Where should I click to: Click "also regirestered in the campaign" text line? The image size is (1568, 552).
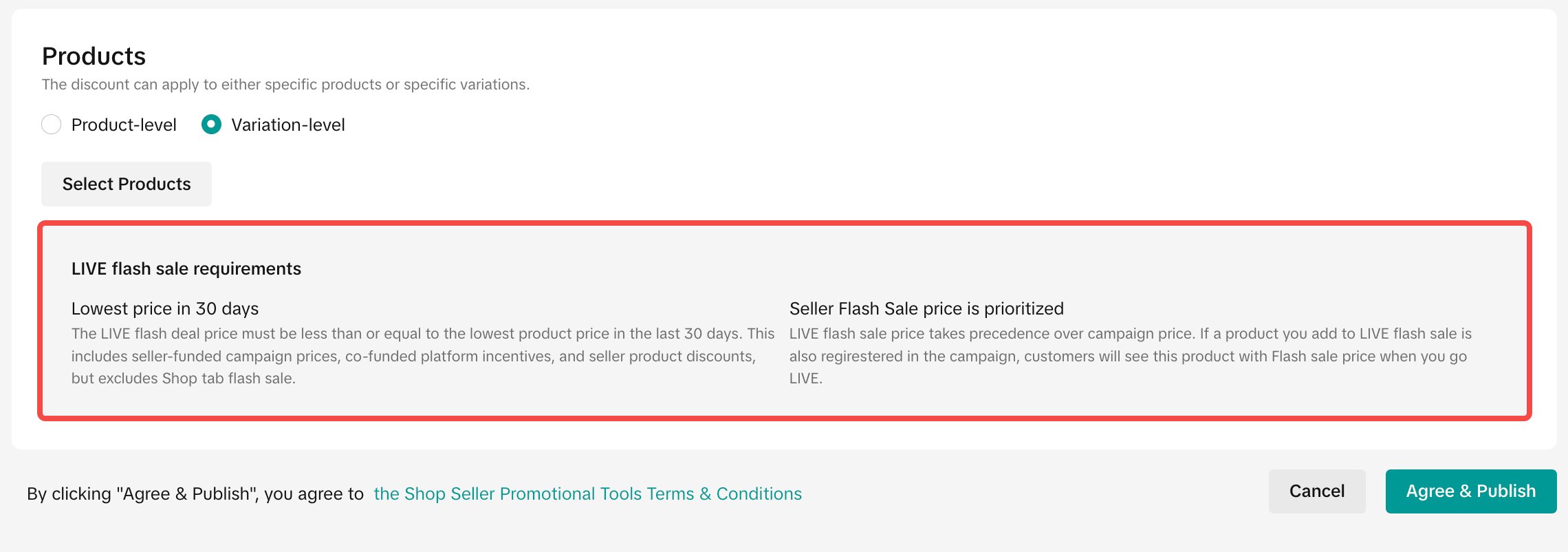click(x=1128, y=357)
